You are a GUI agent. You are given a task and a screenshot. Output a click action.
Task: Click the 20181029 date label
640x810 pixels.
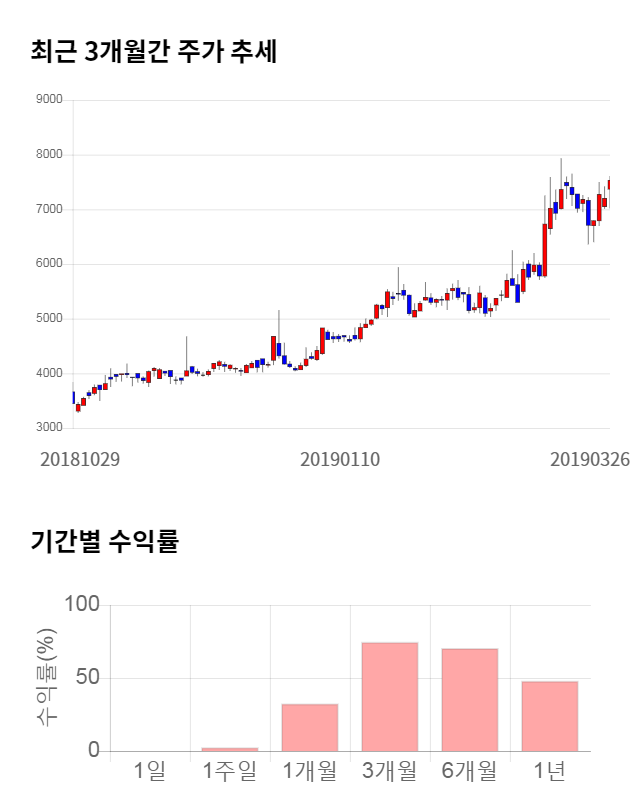coord(80,459)
